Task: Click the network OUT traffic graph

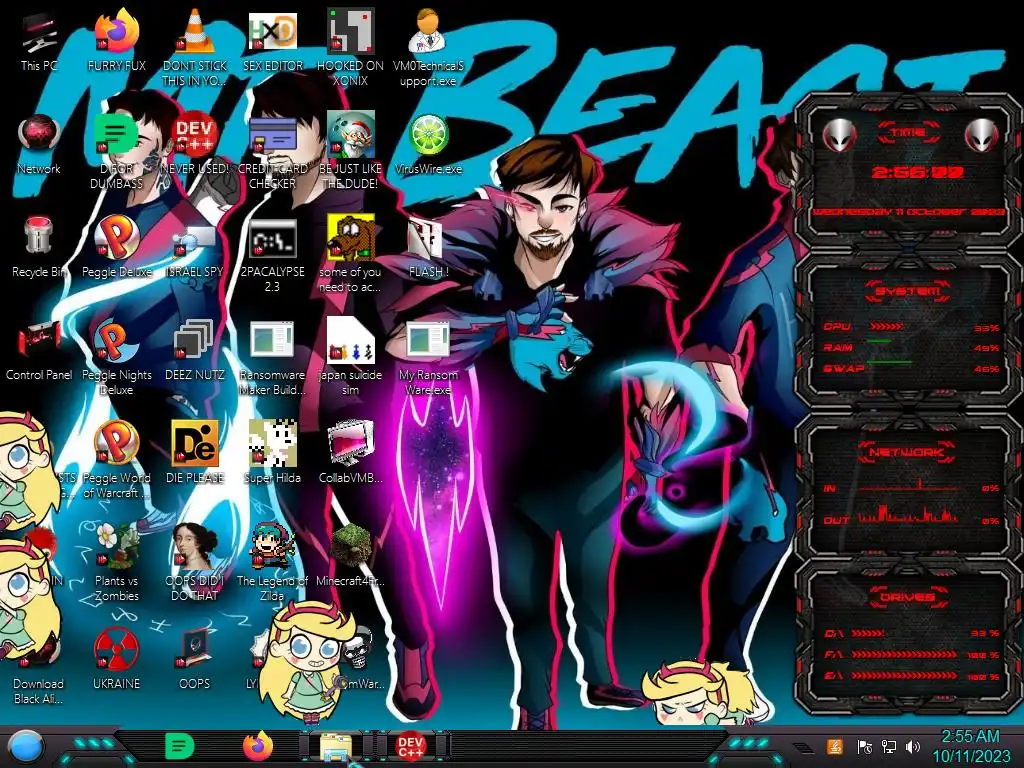Action: [x=908, y=515]
